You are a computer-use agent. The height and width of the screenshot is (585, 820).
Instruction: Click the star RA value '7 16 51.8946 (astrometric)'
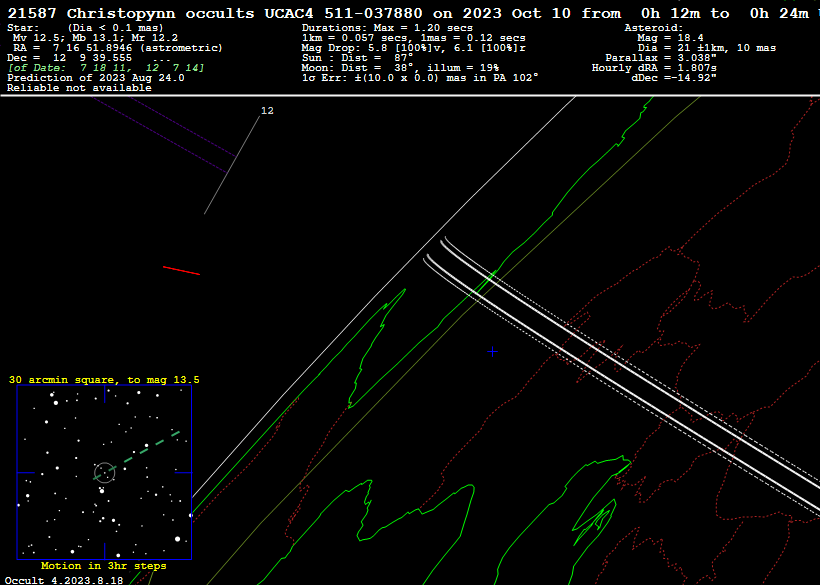138,48
